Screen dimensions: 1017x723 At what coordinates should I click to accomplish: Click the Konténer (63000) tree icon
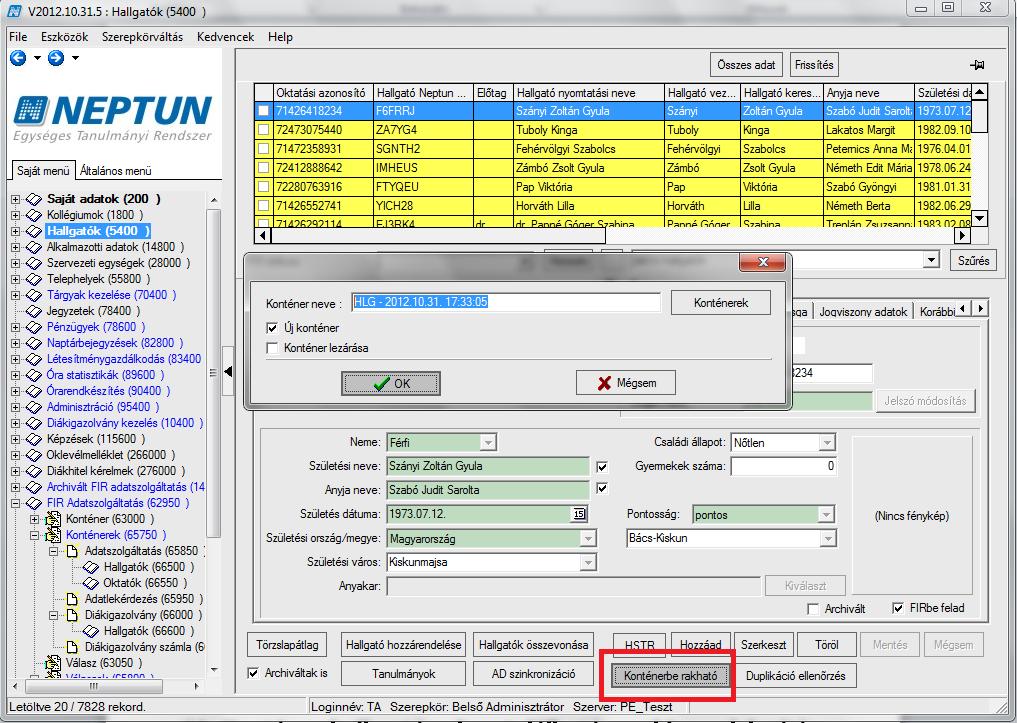(53, 519)
